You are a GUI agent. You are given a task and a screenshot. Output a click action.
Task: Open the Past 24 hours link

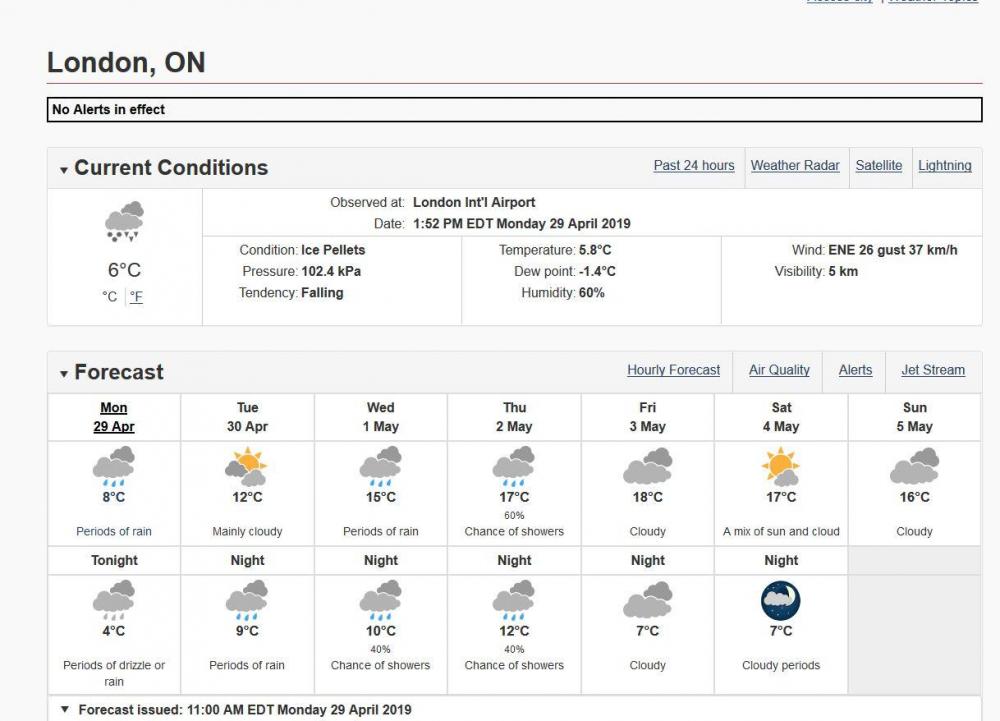[694, 166]
